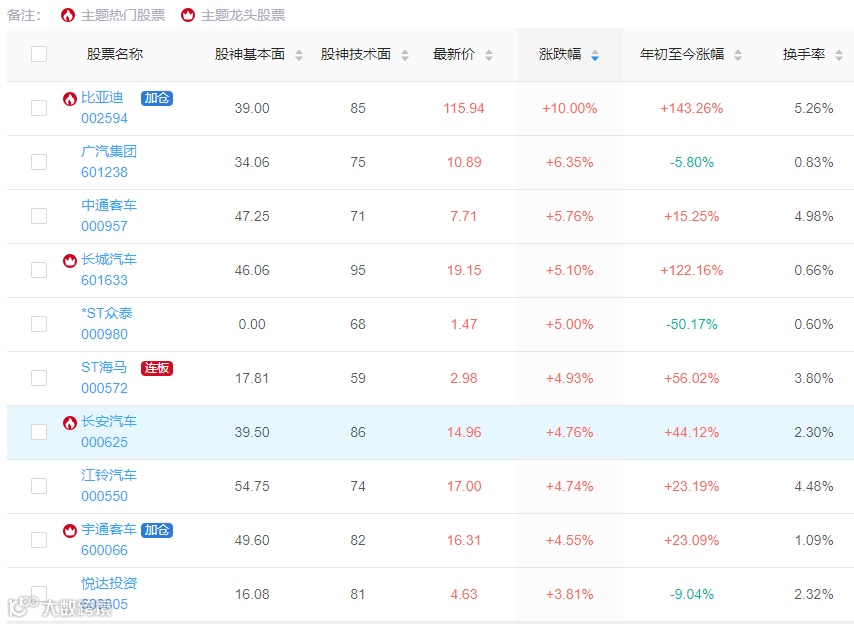854x624 pixels.
Task: Open 长安汽车 stock link
Action: pyautogui.click(x=108, y=421)
